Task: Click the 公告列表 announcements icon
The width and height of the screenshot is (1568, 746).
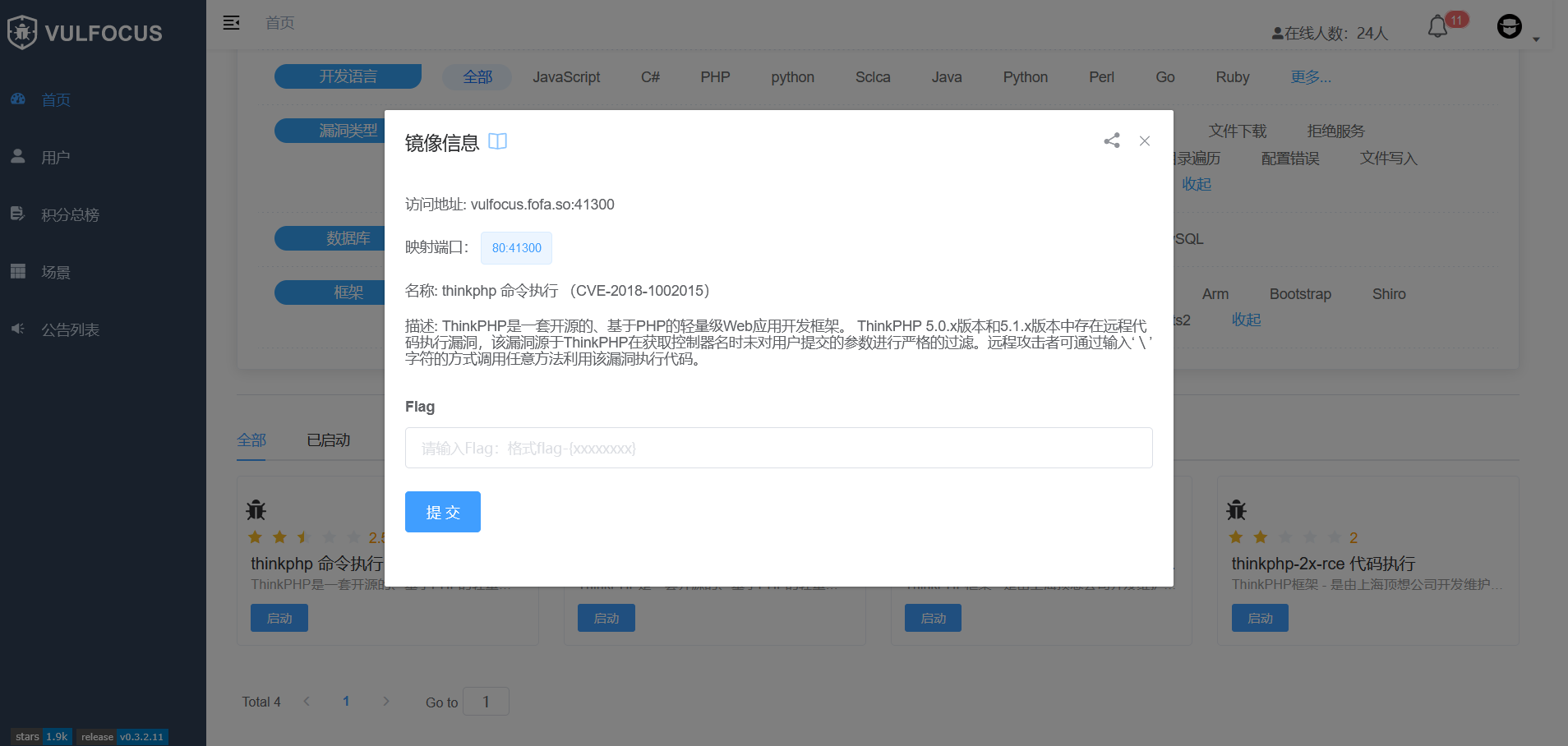Action: pyautogui.click(x=18, y=329)
